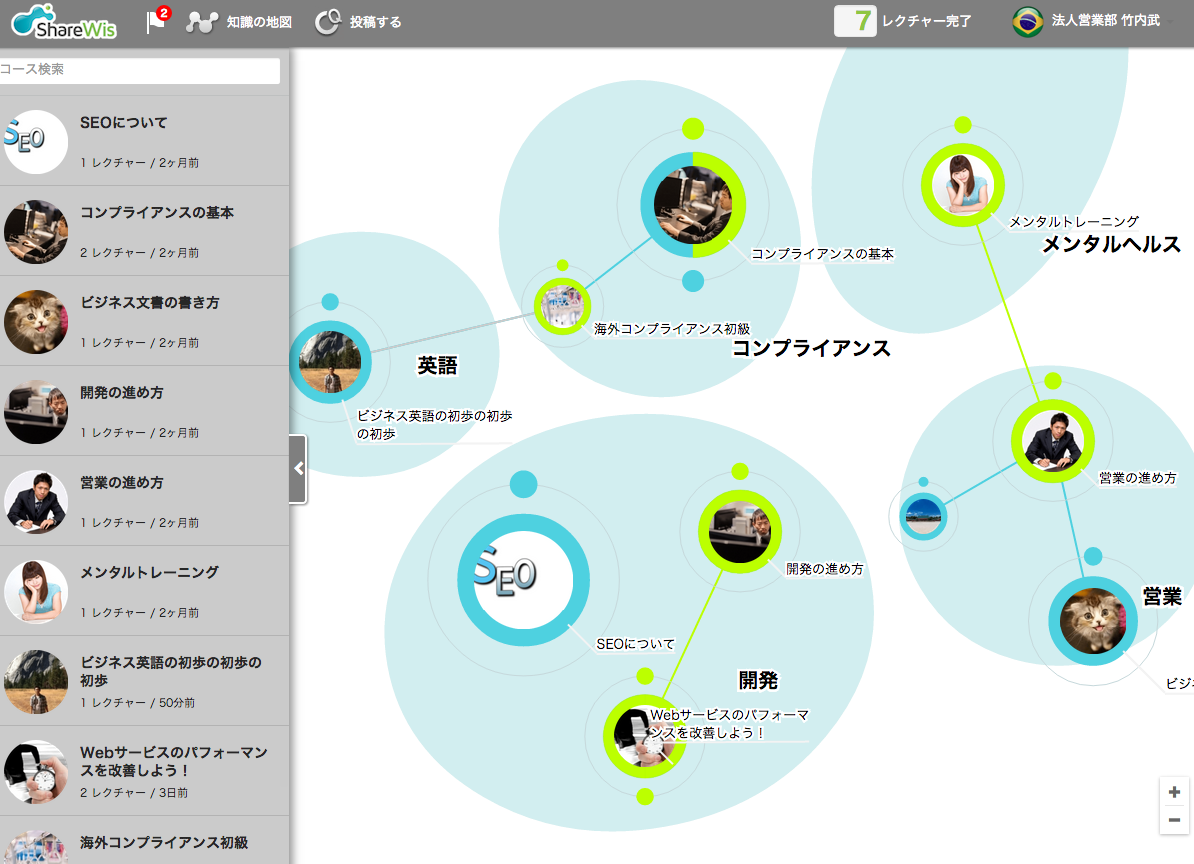The height and width of the screenshot is (864, 1194).
Task: Click the メンタルトレーニング node on map
Action: pyautogui.click(x=962, y=185)
